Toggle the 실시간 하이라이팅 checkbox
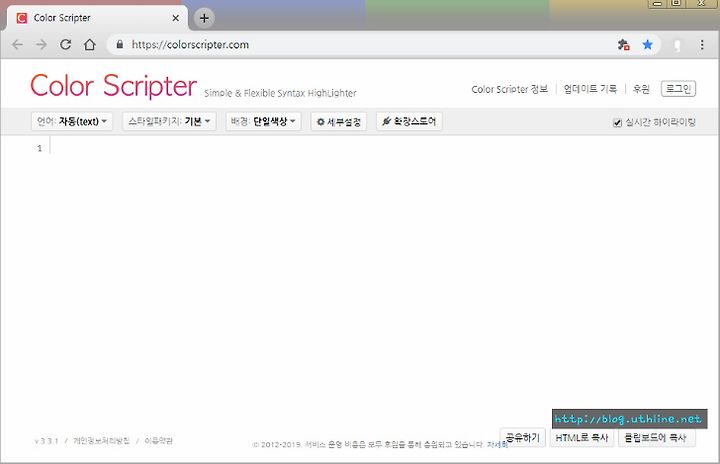The width and height of the screenshot is (720, 464). tap(617, 122)
